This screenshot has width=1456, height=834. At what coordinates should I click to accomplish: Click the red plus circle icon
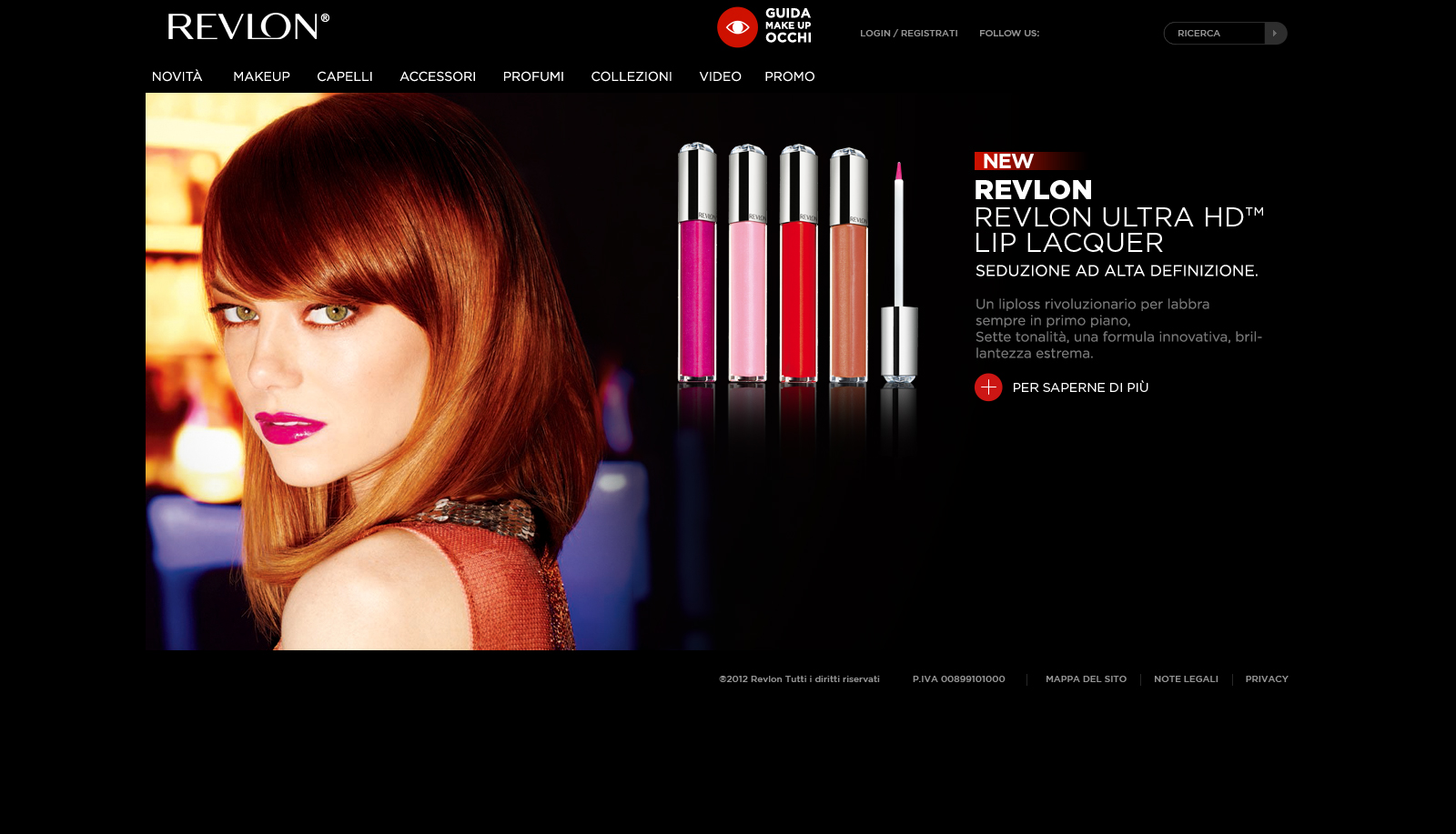(x=988, y=387)
